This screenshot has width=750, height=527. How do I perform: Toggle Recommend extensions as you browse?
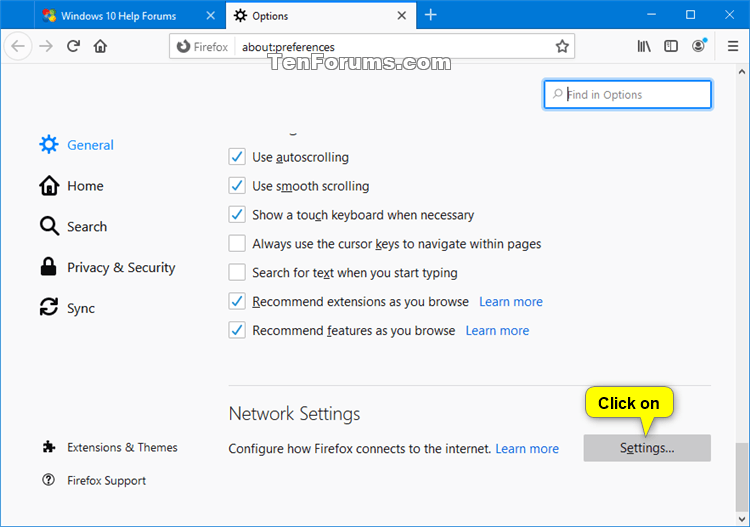(x=237, y=301)
